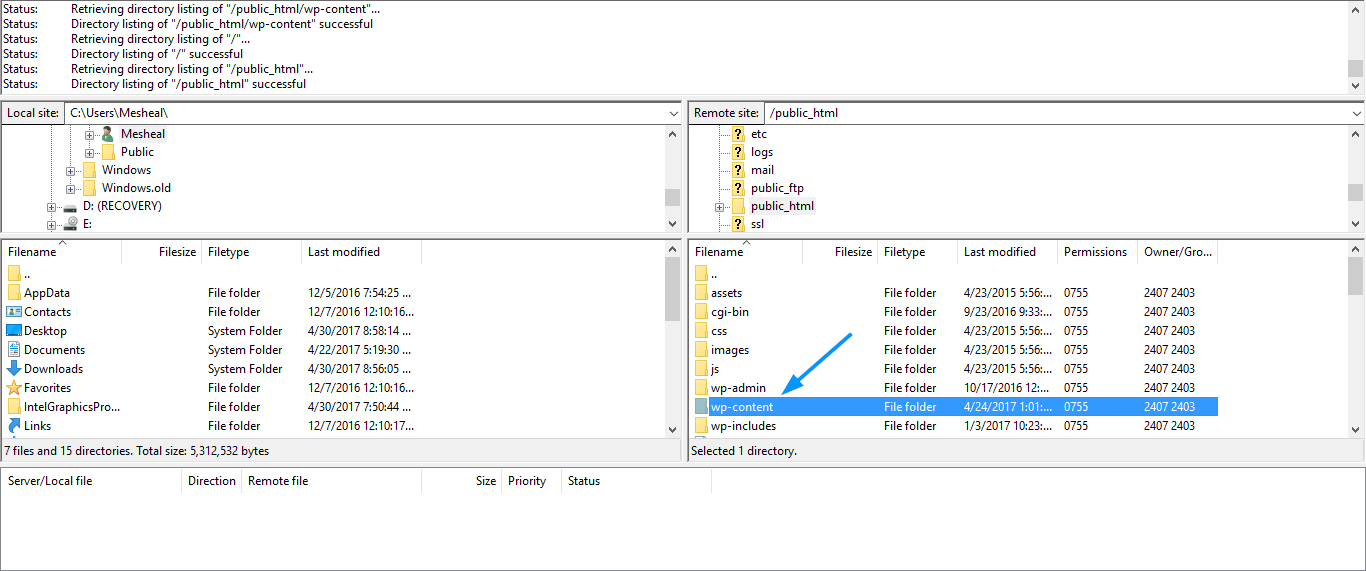Expand the Windows.old tree node
This screenshot has height=571, width=1366.
tap(71, 188)
